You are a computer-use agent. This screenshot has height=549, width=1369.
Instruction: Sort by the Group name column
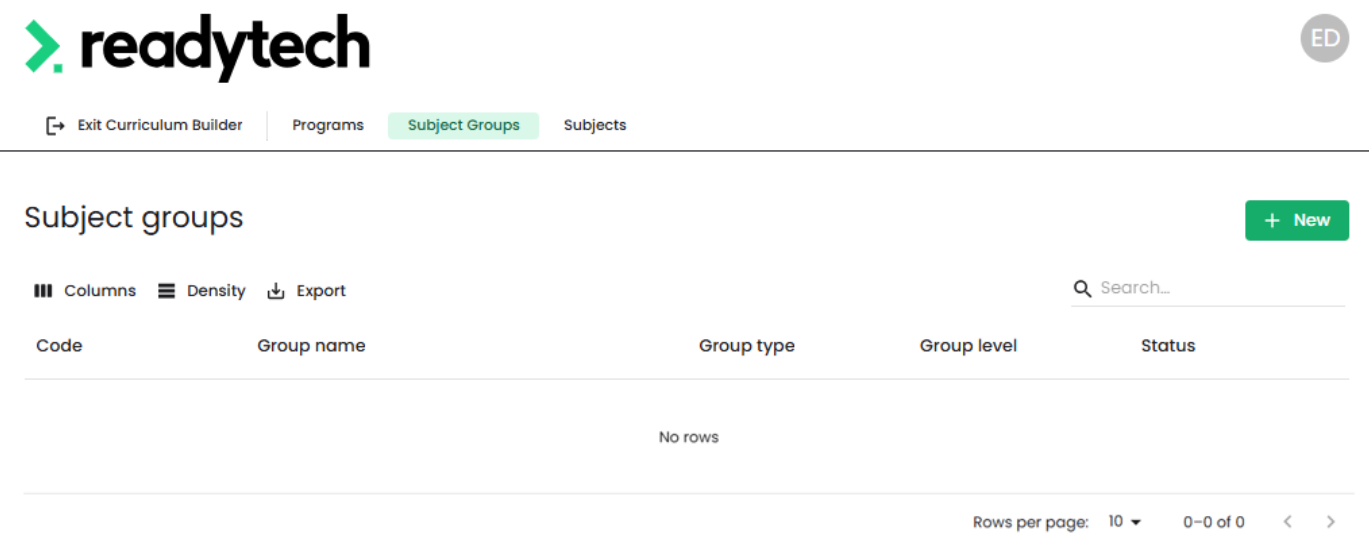coord(311,346)
